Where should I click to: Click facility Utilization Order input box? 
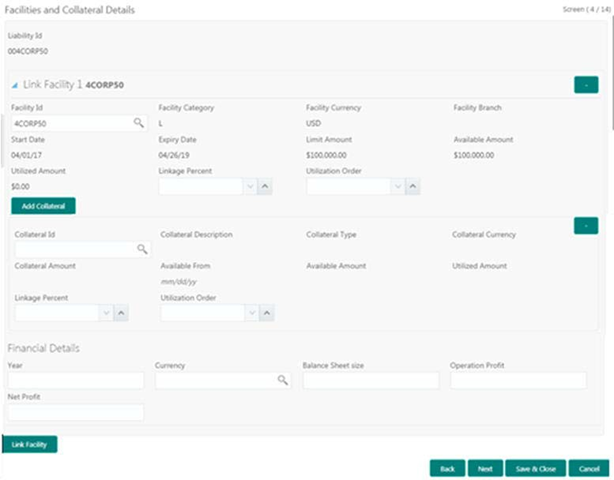349,187
